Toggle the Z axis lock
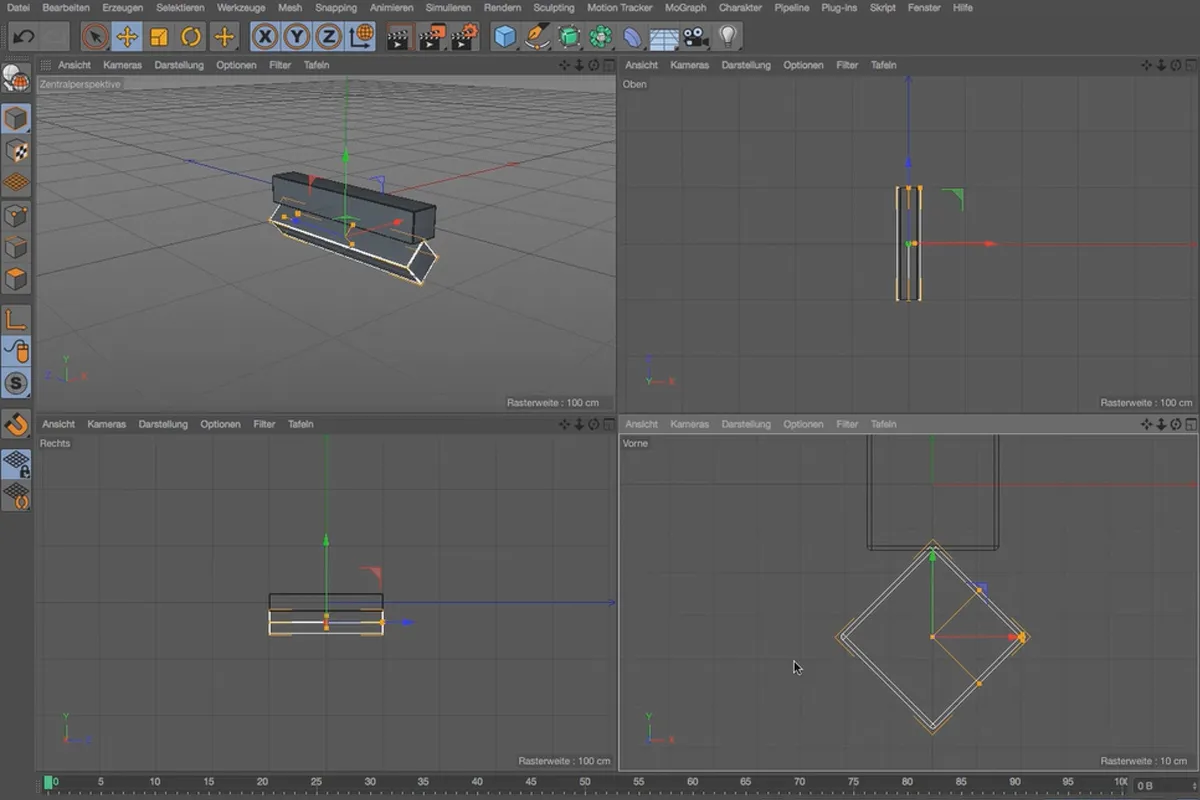 click(329, 38)
